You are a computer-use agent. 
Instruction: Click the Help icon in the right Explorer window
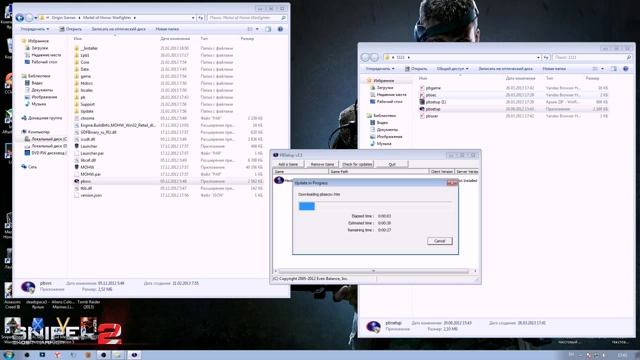[626, 69]
